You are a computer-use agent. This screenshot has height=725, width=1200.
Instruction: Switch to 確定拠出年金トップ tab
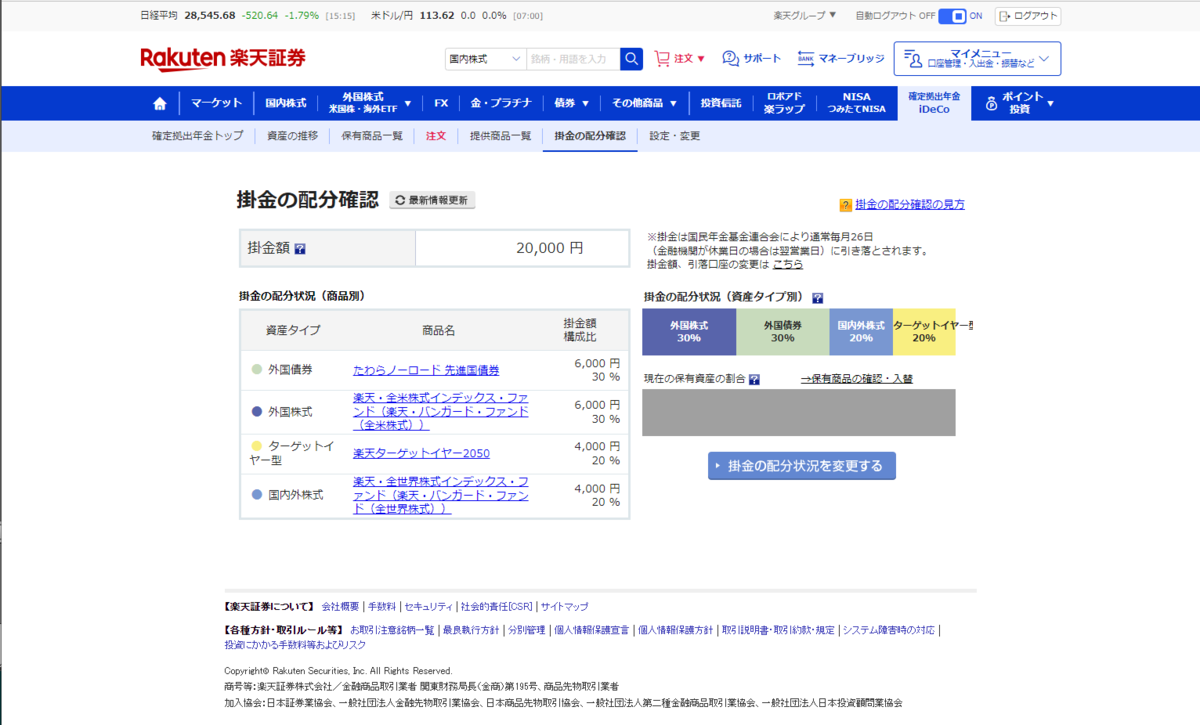tap(197, 135)
